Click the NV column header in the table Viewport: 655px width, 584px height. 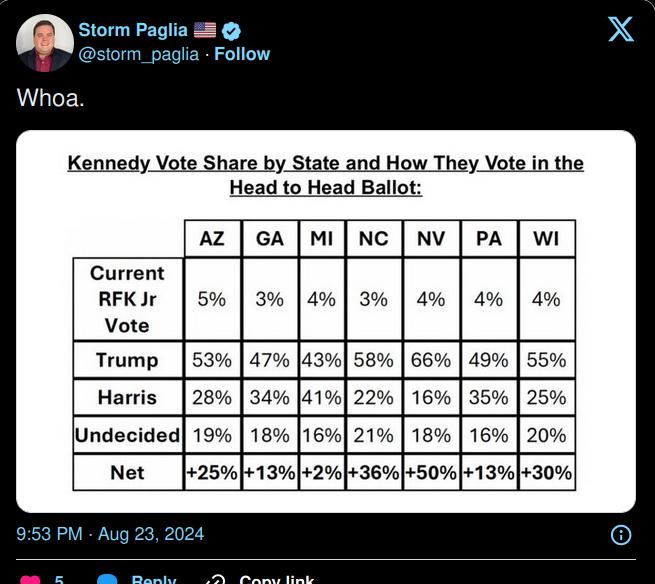click(431, 238)
